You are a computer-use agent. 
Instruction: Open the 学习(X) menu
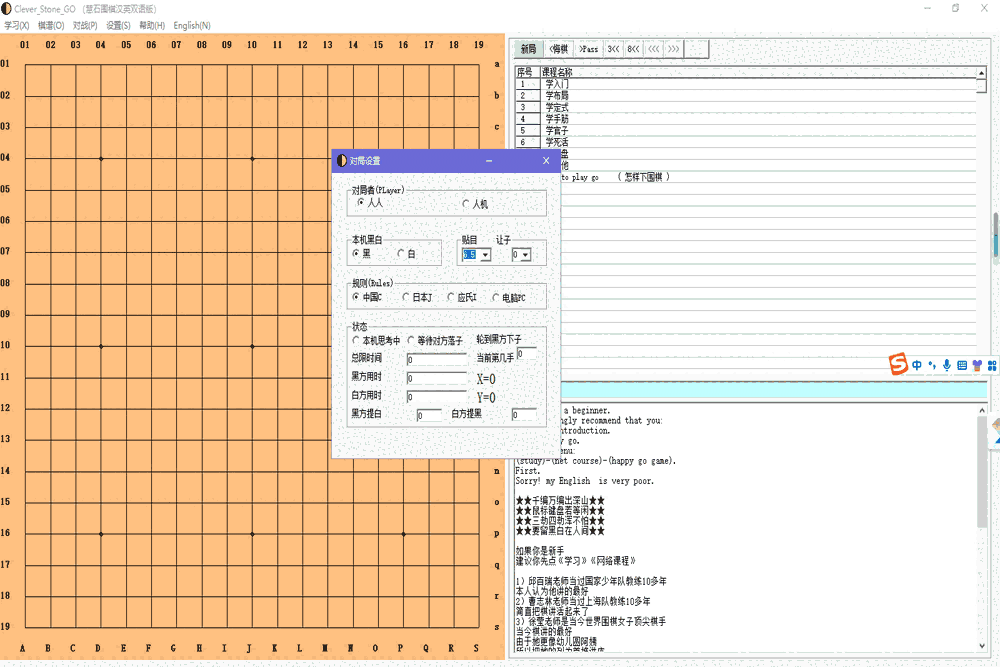click(17, 25)
